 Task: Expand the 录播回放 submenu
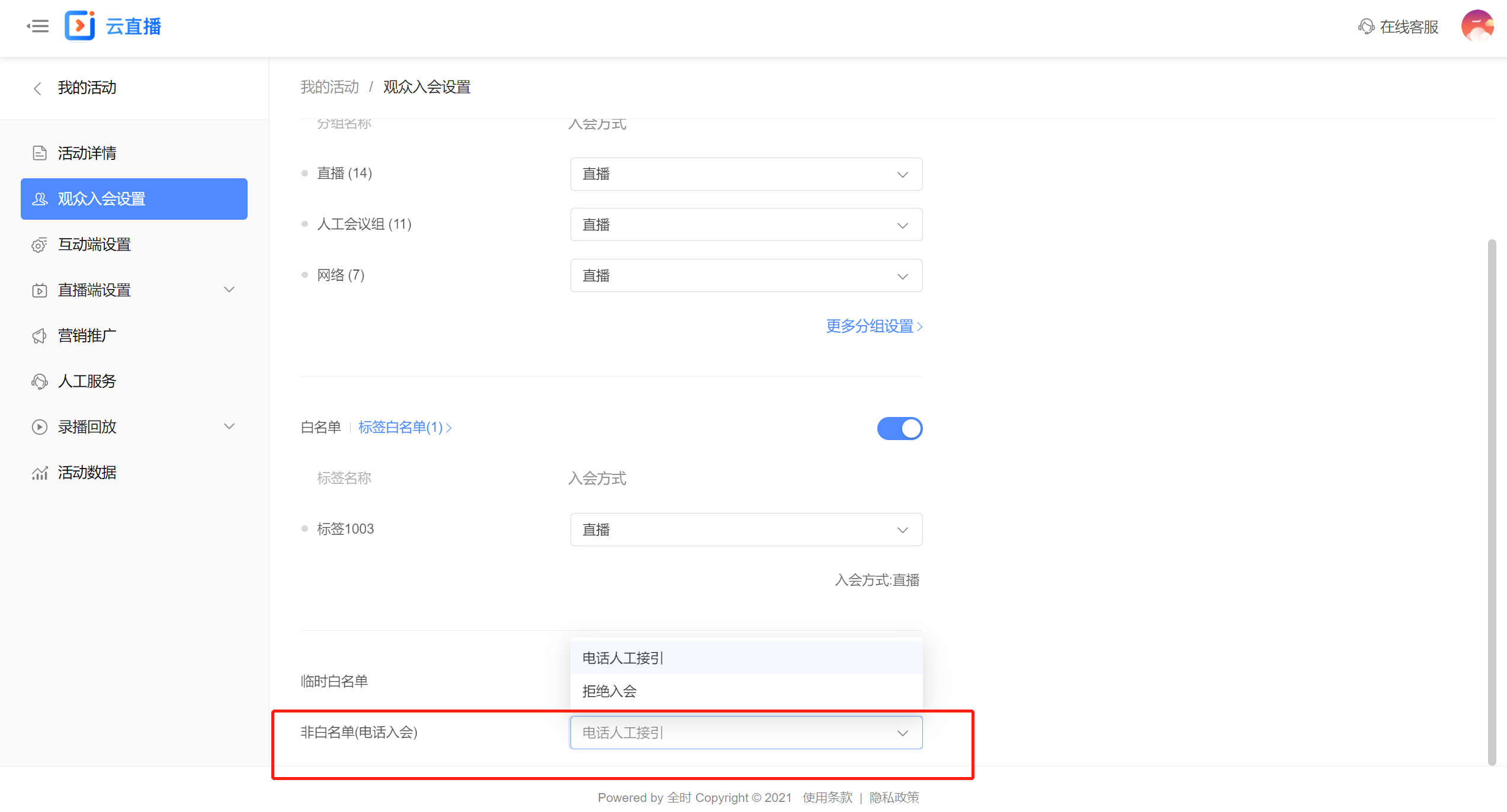(x=229, y=426)
